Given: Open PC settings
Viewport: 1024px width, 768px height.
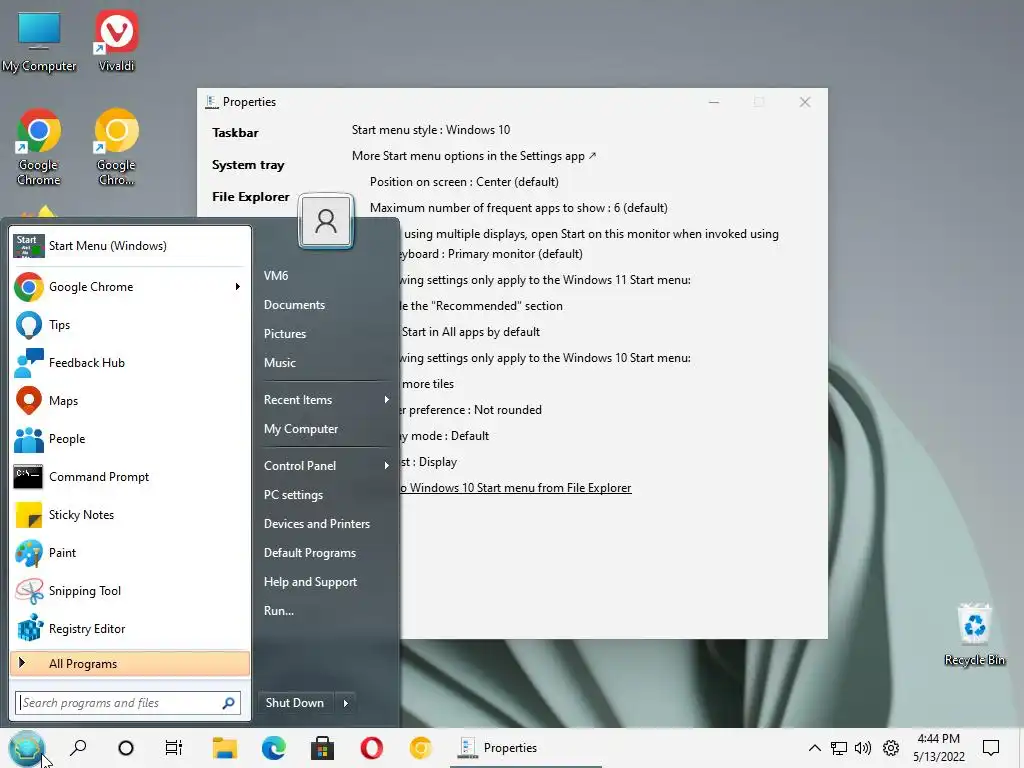Looking at the screenshot, I should click(x=293, y=495).
